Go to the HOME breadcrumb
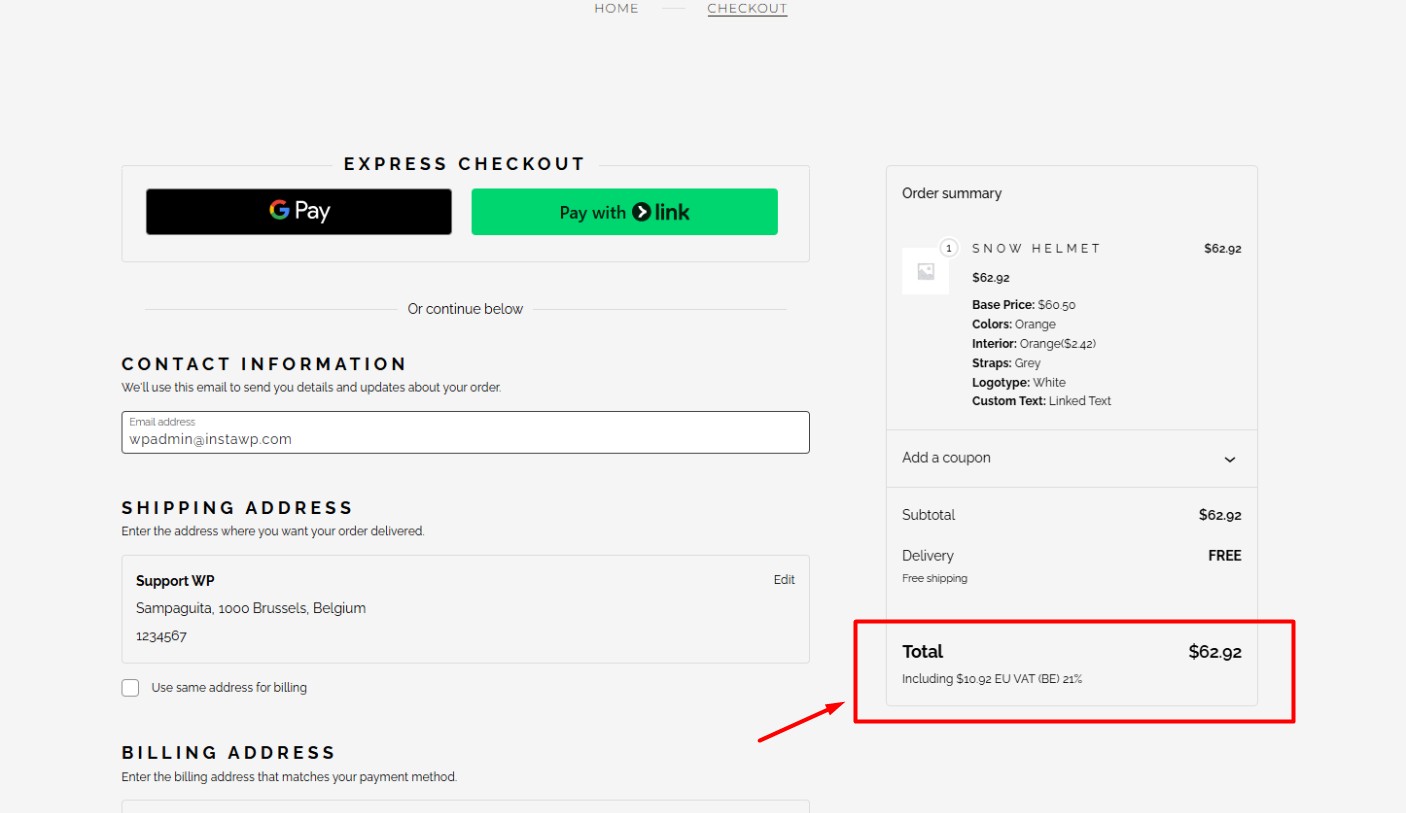 (x=616, y=9)
